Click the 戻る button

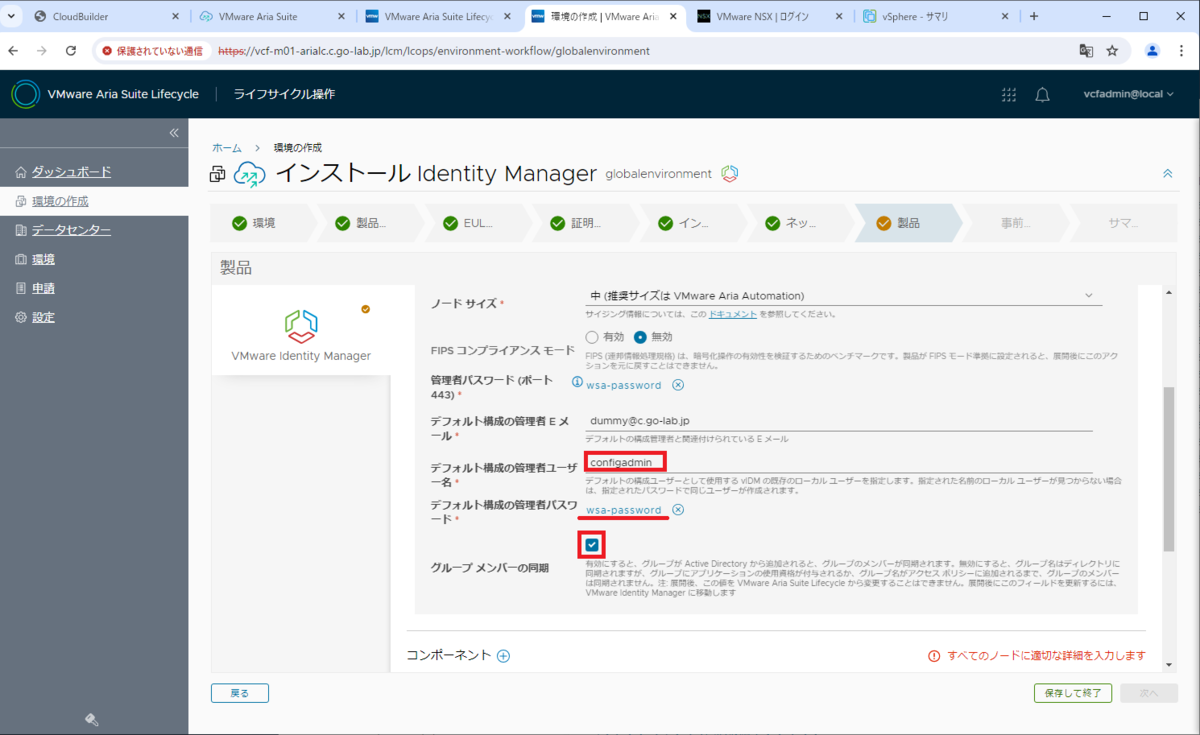click(240, 692)
